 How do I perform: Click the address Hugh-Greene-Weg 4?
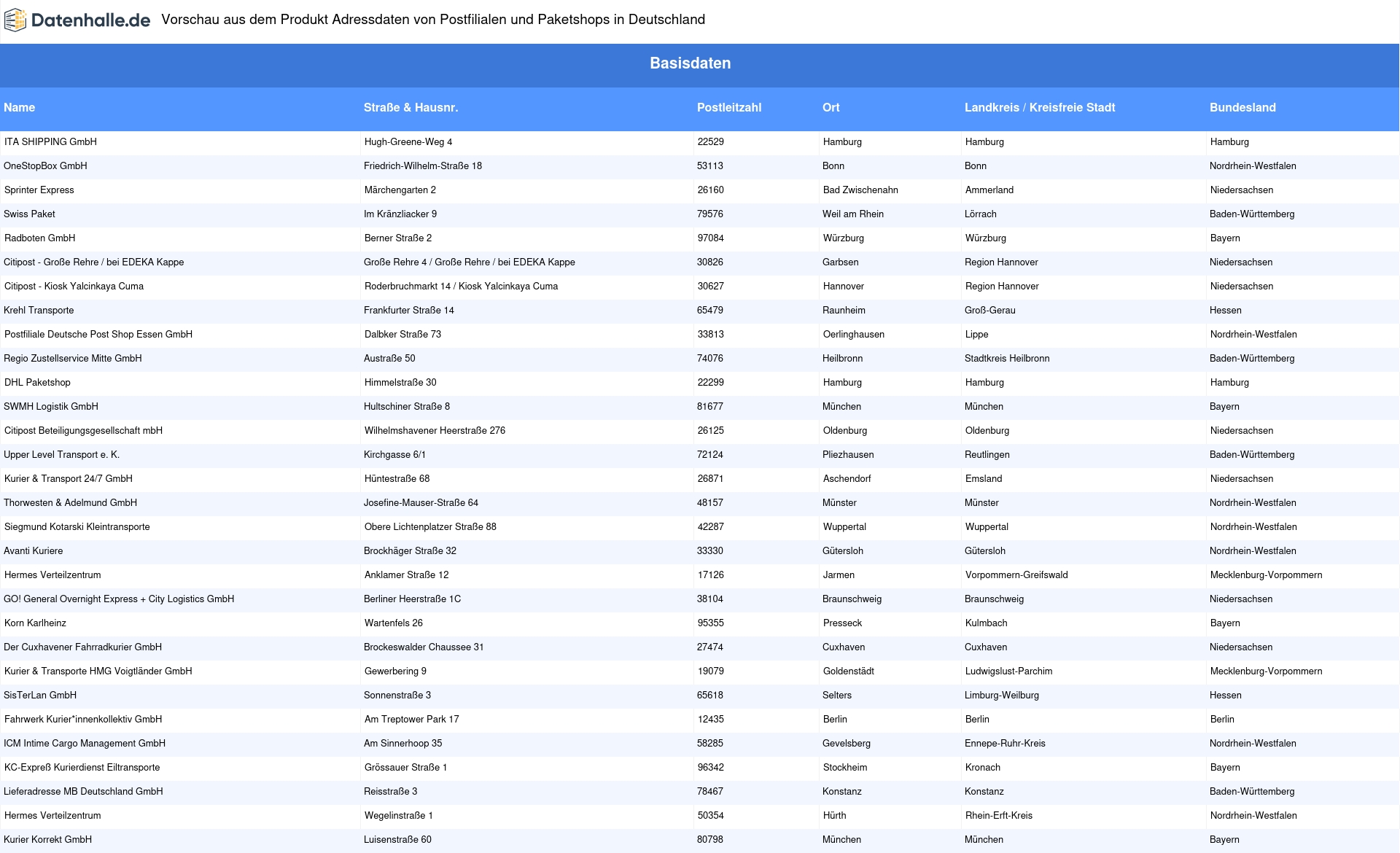tap(408, 141)
